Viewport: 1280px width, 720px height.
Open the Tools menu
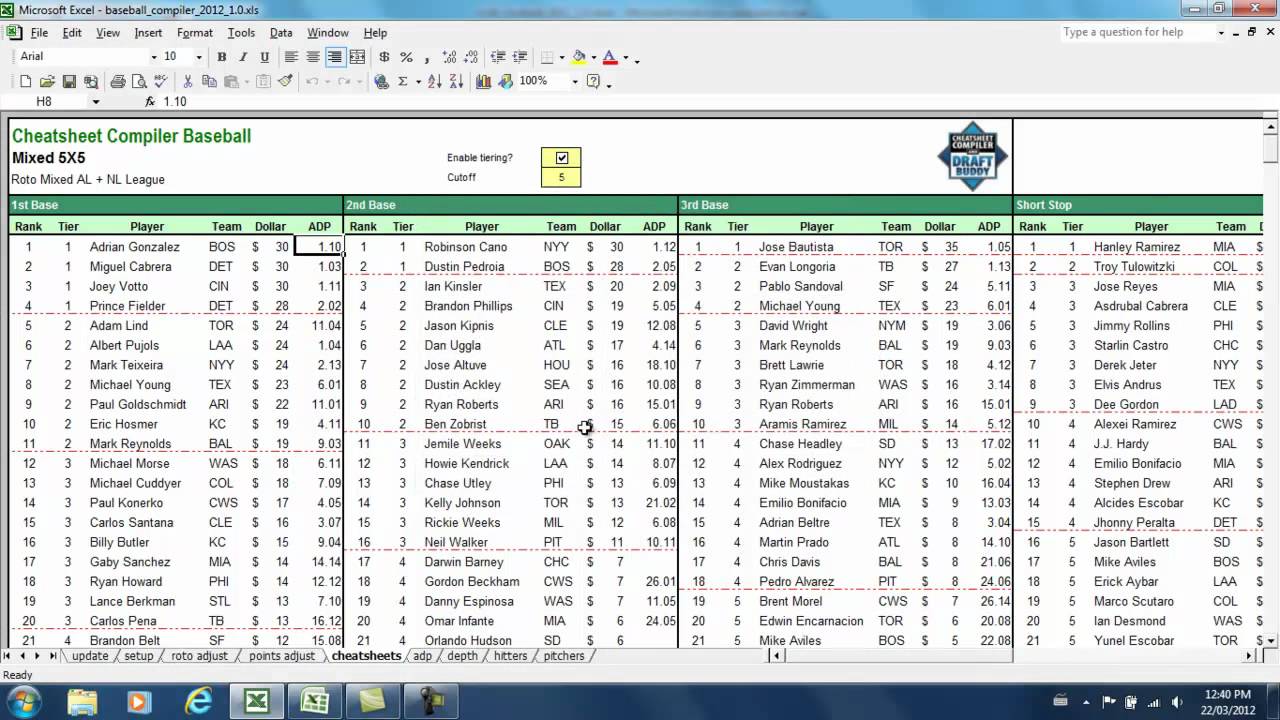click(241, 33)
